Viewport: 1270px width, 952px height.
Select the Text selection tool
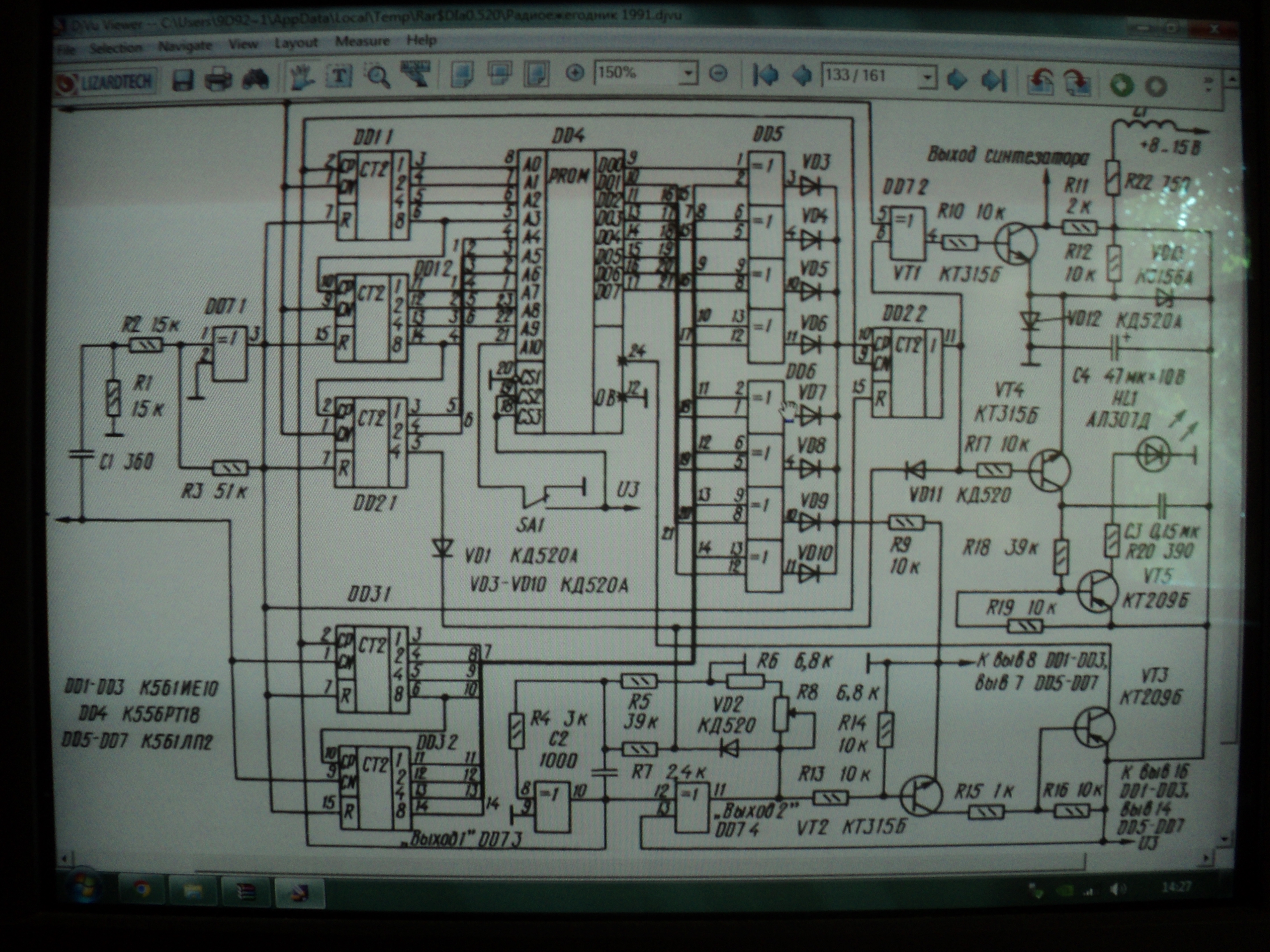(x=340, y=76)
